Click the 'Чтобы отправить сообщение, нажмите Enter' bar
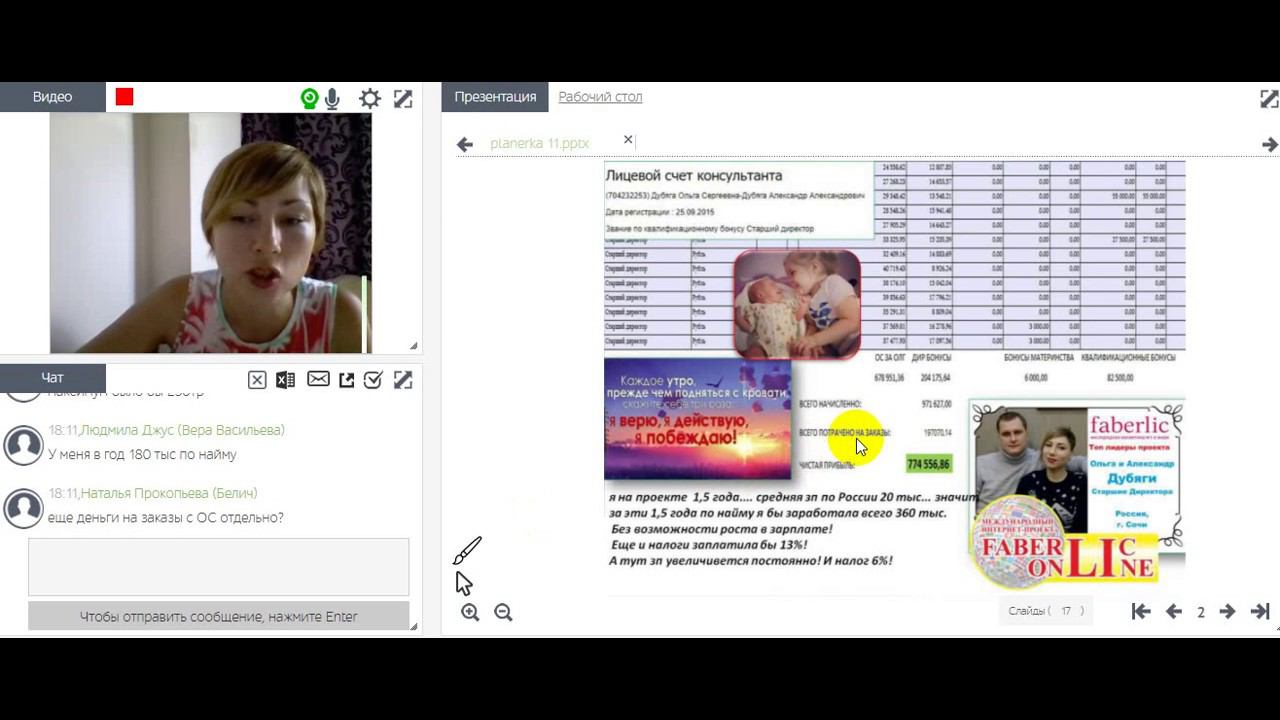The height and width of the screenshot is (720, 1280). coord(218,616)
